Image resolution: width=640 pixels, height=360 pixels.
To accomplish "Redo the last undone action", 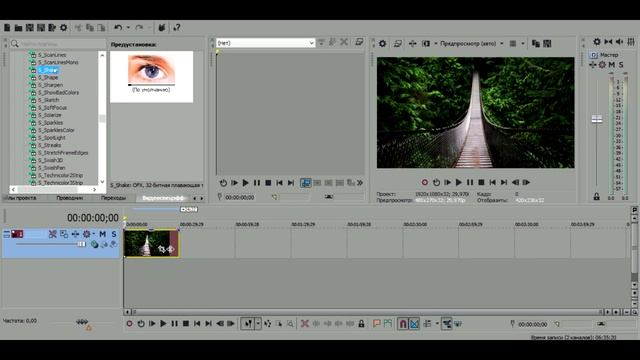I will (x=139, y=28).
